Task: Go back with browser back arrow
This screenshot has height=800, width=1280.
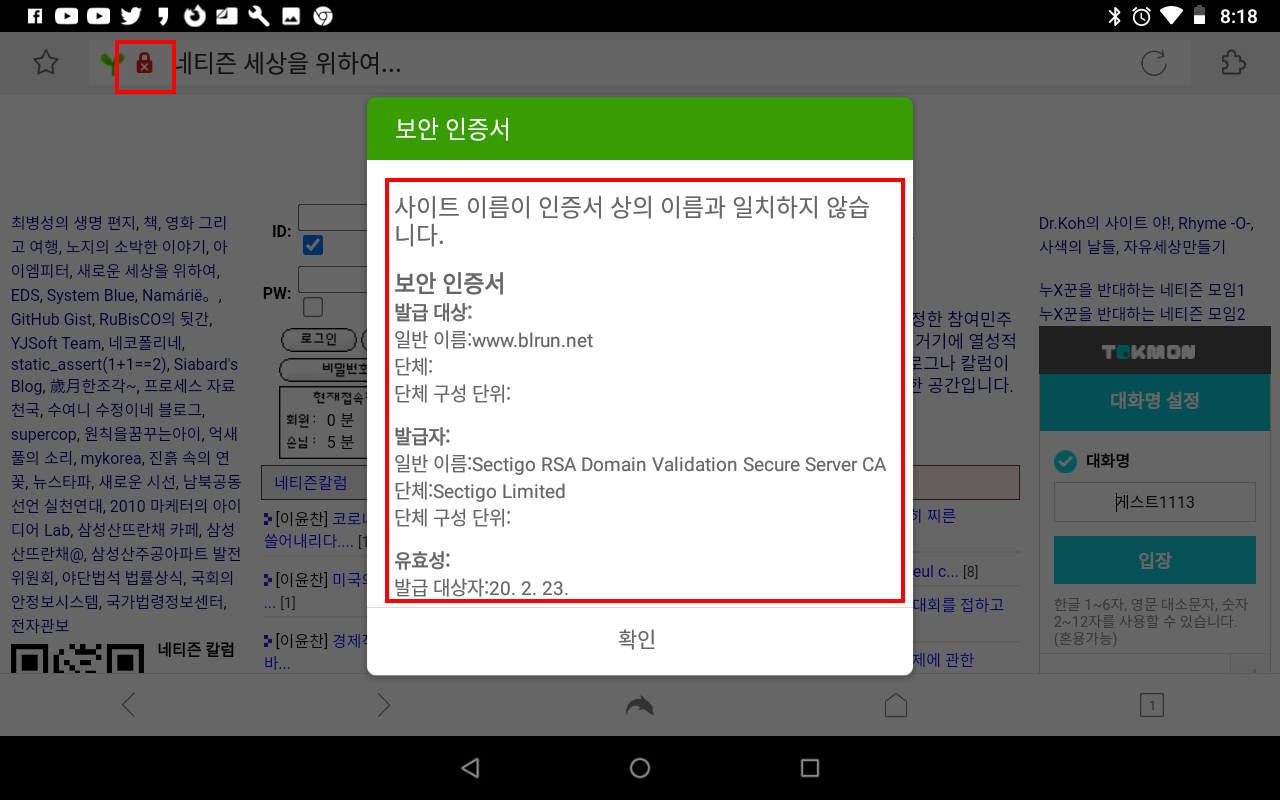Action: (x=128, y=705)
